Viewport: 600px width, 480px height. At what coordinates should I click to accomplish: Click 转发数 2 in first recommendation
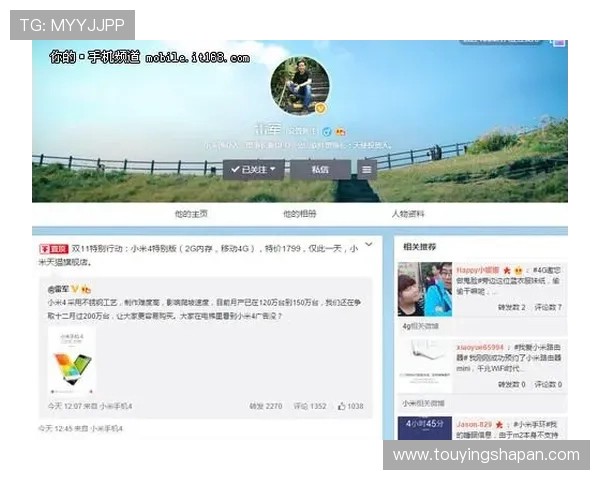pos(512,307)
